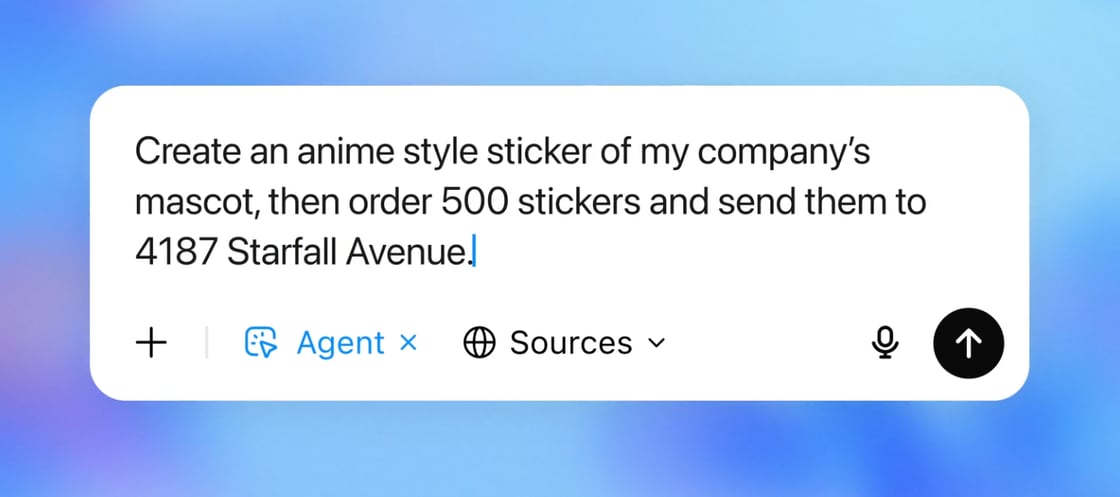Click the word 'Starfall' in the prompt
This screenshot has width=1120, height=497.
(283, 253)
